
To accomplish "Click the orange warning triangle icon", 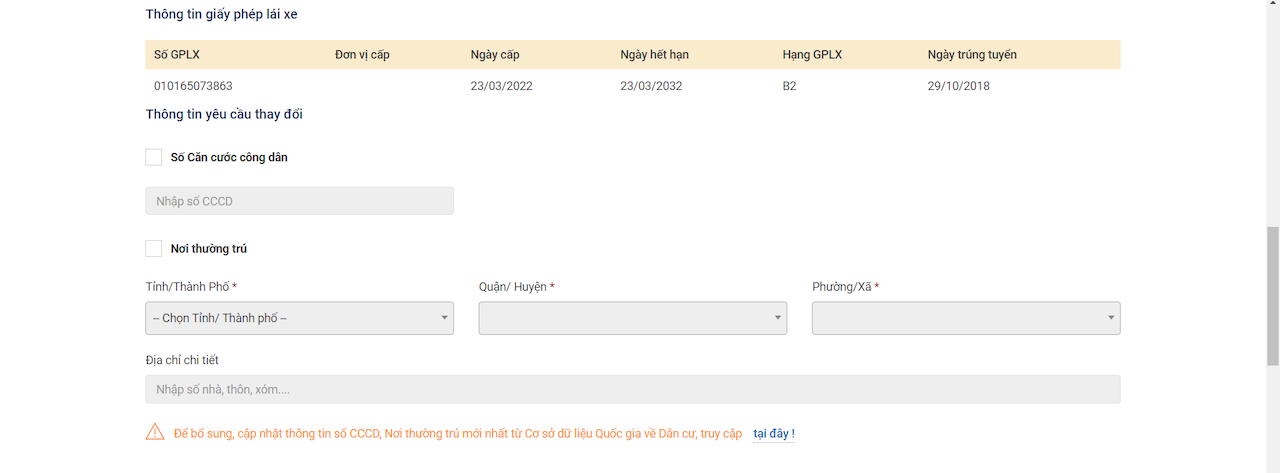I will [155, 432].
